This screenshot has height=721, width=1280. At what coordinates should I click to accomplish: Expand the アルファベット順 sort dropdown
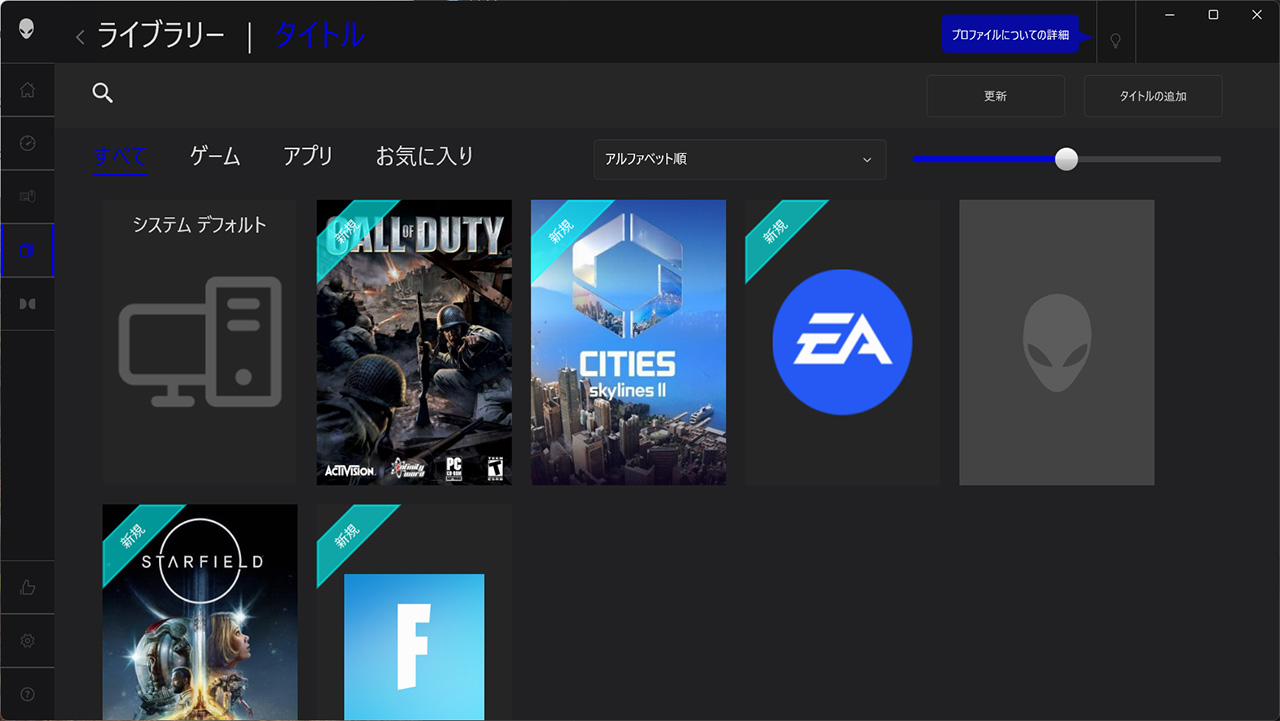(739, 160)
